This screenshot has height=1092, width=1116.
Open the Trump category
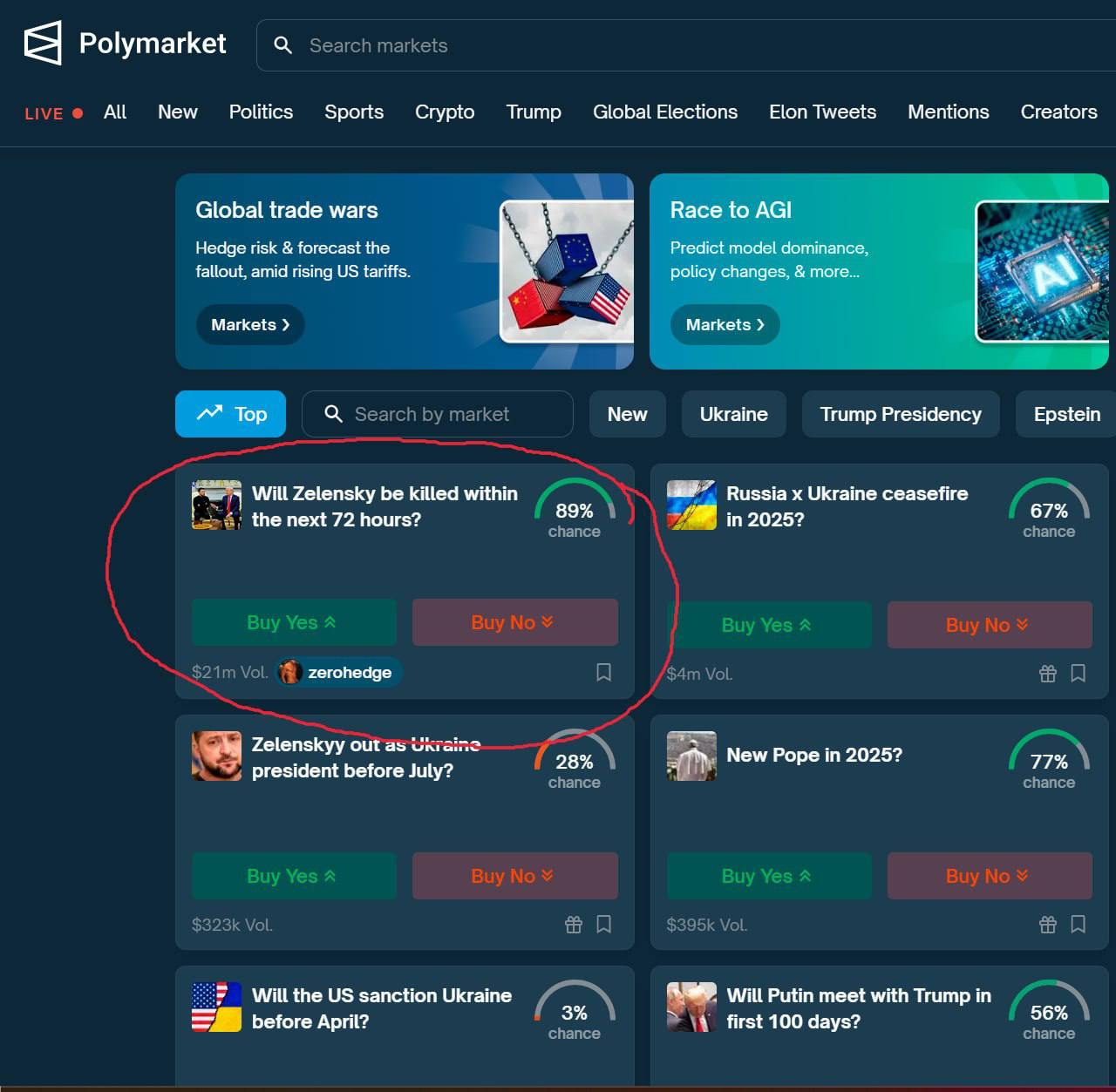pyautogui.click(x=534, y=112)
